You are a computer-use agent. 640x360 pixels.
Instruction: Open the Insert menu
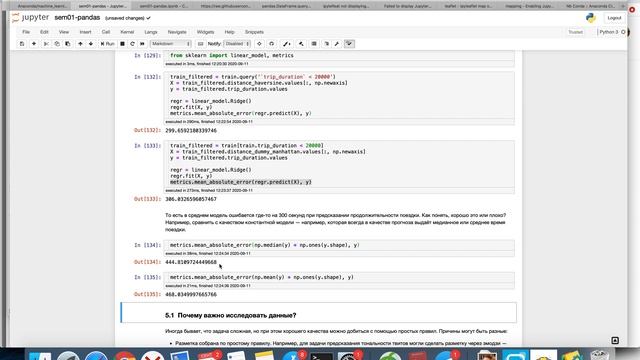(x=85, y=32)
